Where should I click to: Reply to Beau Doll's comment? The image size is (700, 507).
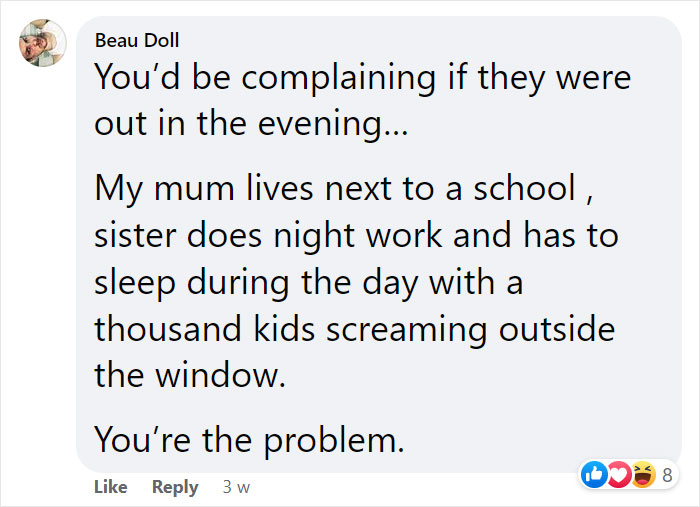(175, 487)
